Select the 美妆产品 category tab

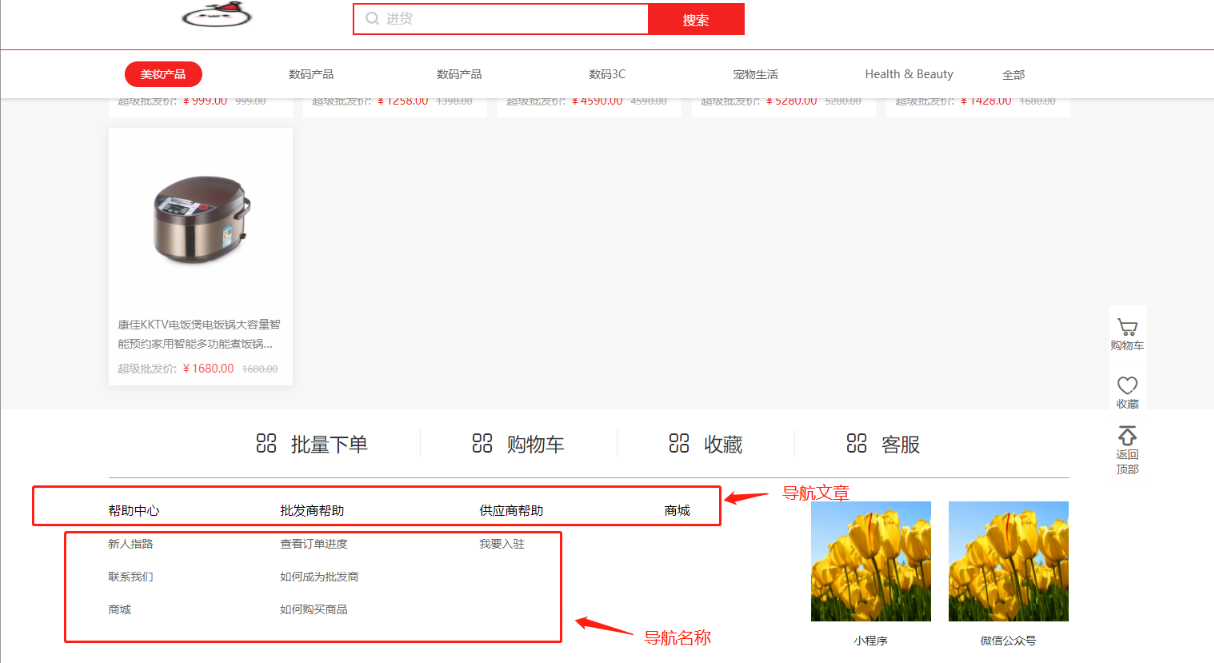[163, 75]
